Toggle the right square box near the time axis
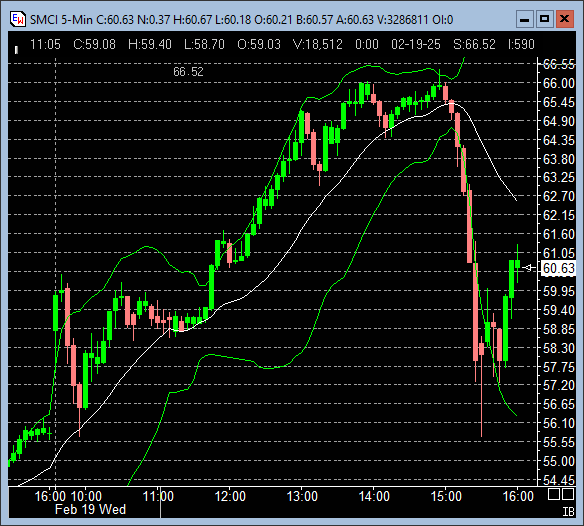Viewport: 584px width, 526px height. [568, 494]
